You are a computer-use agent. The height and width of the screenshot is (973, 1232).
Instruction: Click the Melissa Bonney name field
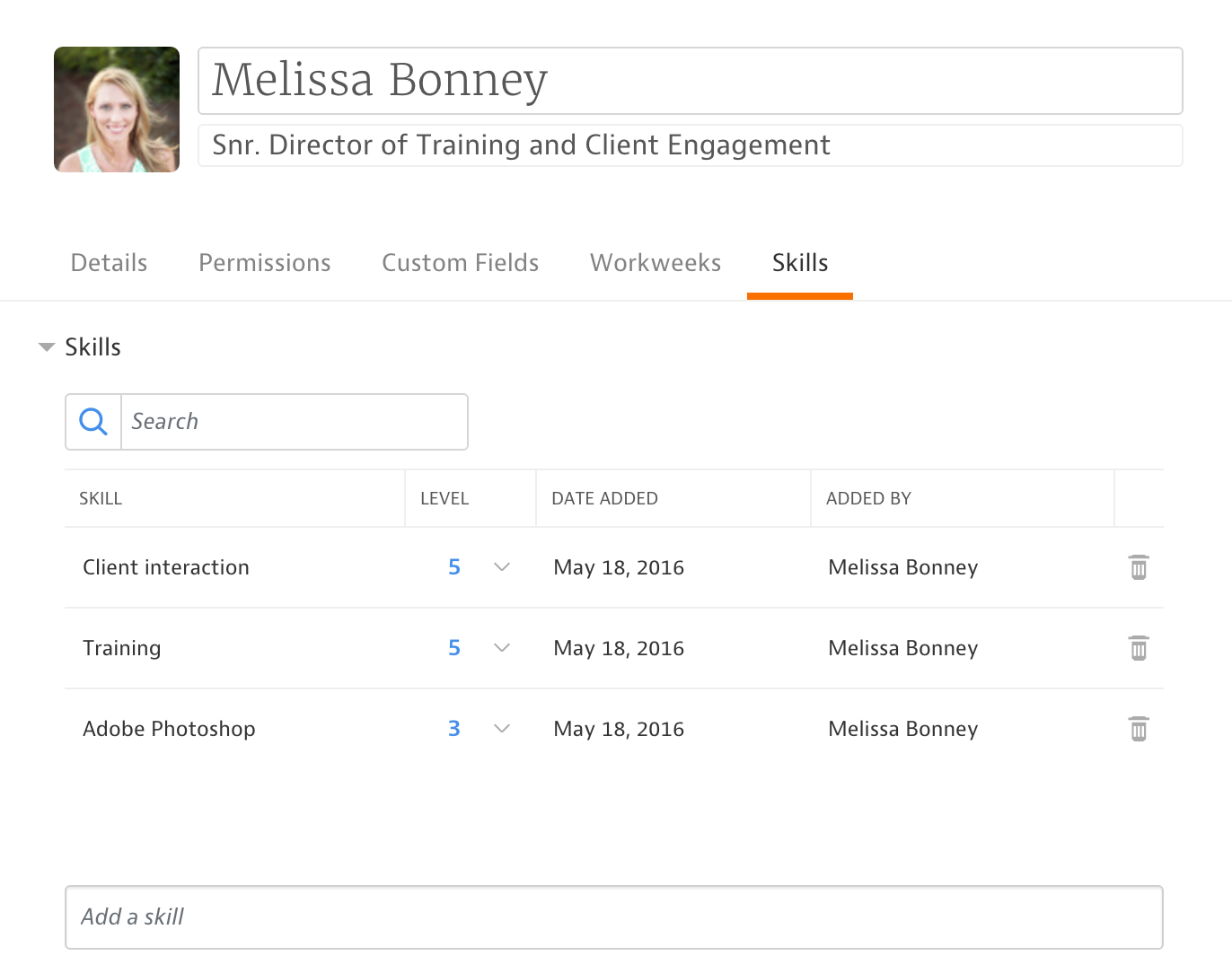click(x=690, y=81)
